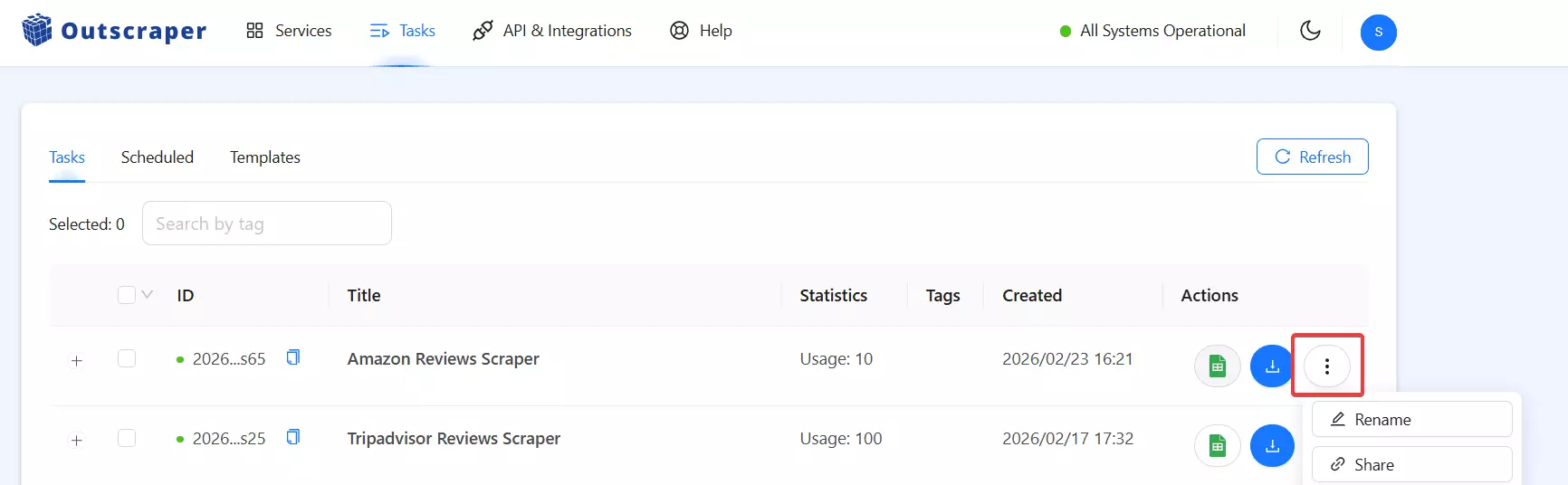Click the Created column header
Viewport: 1568px width, 485px height.
point(1032,296)
